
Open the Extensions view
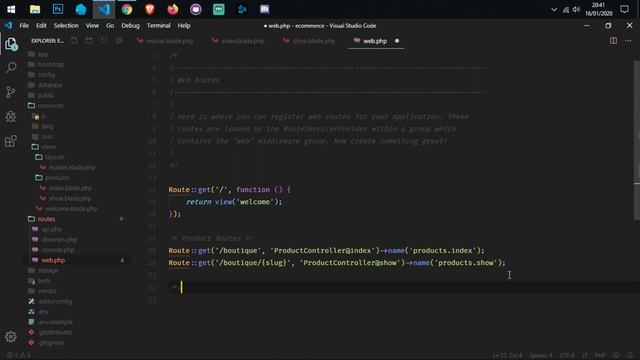pyautogui.click(x=11, y=141)
